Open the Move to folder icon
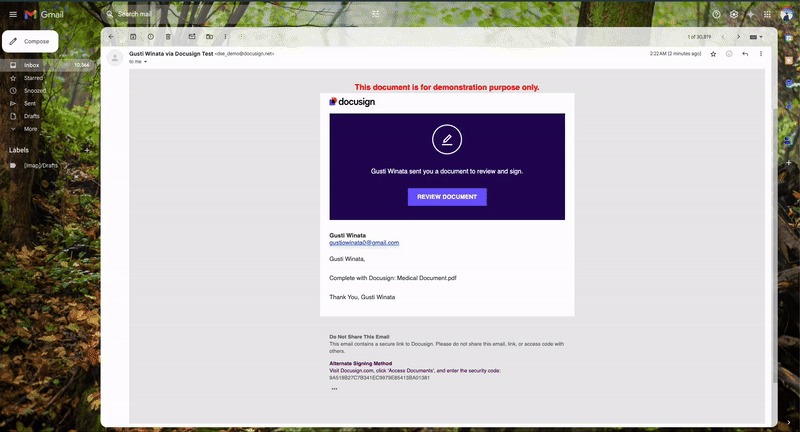The height and width of the screenshot is (432, 800). point(209,37)
